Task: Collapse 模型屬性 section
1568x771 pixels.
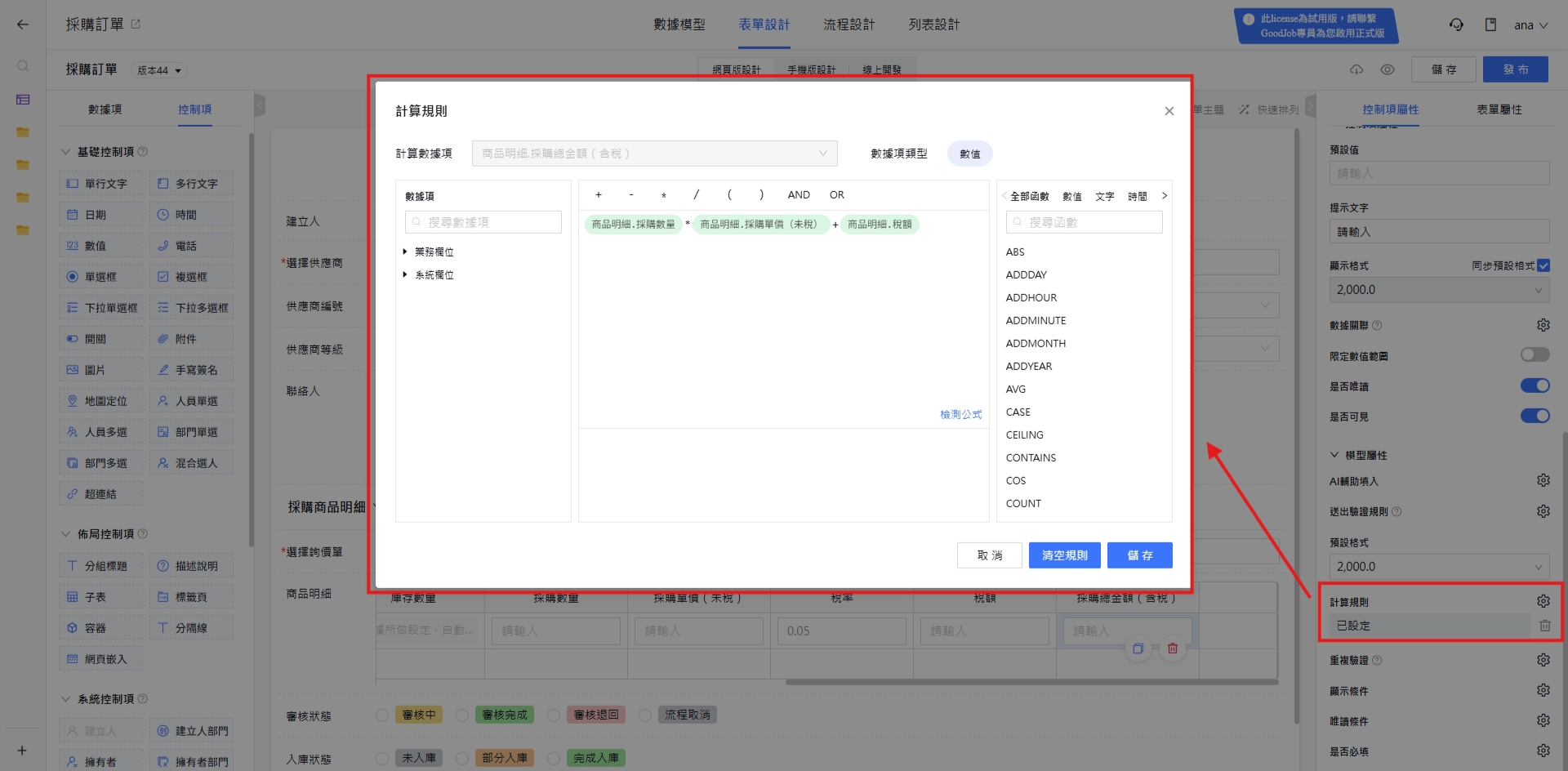Action: tap(1334, 455)
